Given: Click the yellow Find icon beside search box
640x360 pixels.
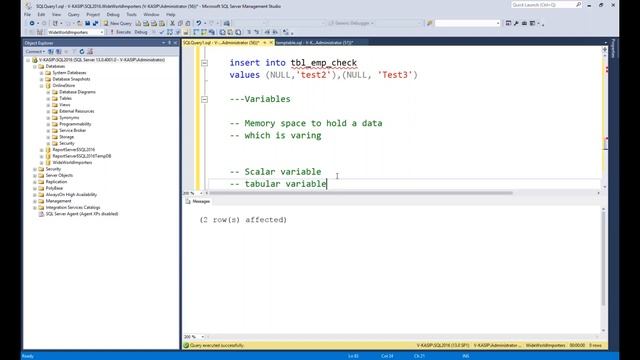Looking at the screenshot, I should (x=429, y=23).
